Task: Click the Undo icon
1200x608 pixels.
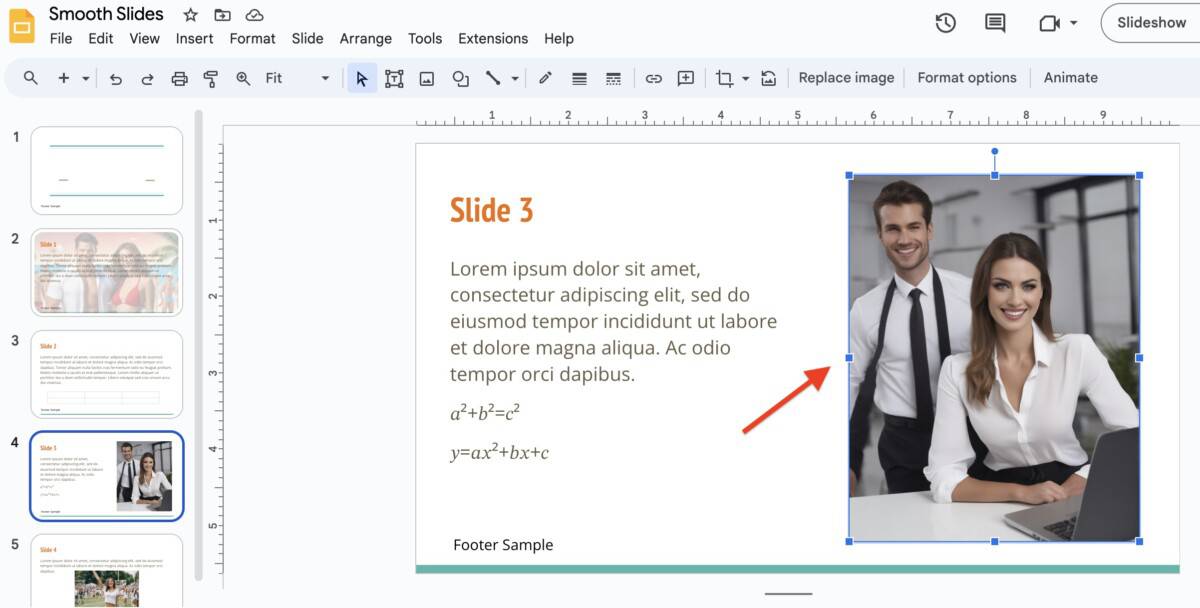Action: click(117, 77)
